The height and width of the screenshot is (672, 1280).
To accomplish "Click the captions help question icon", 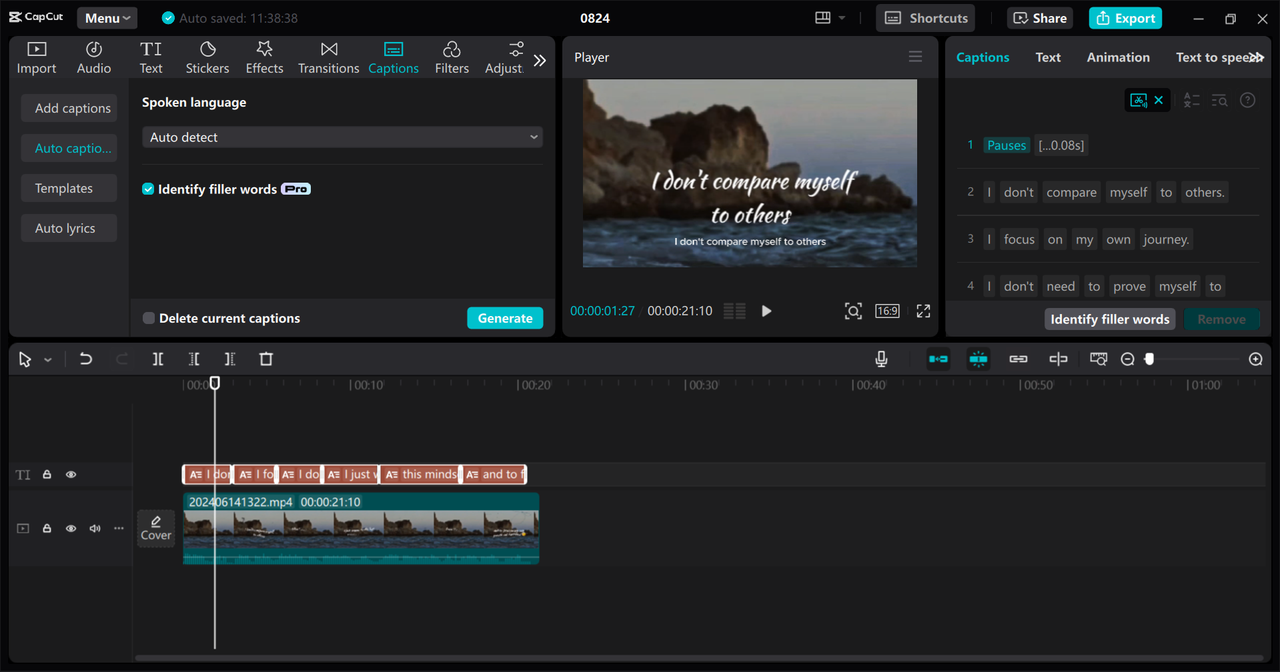I will tap(1247, 100).
